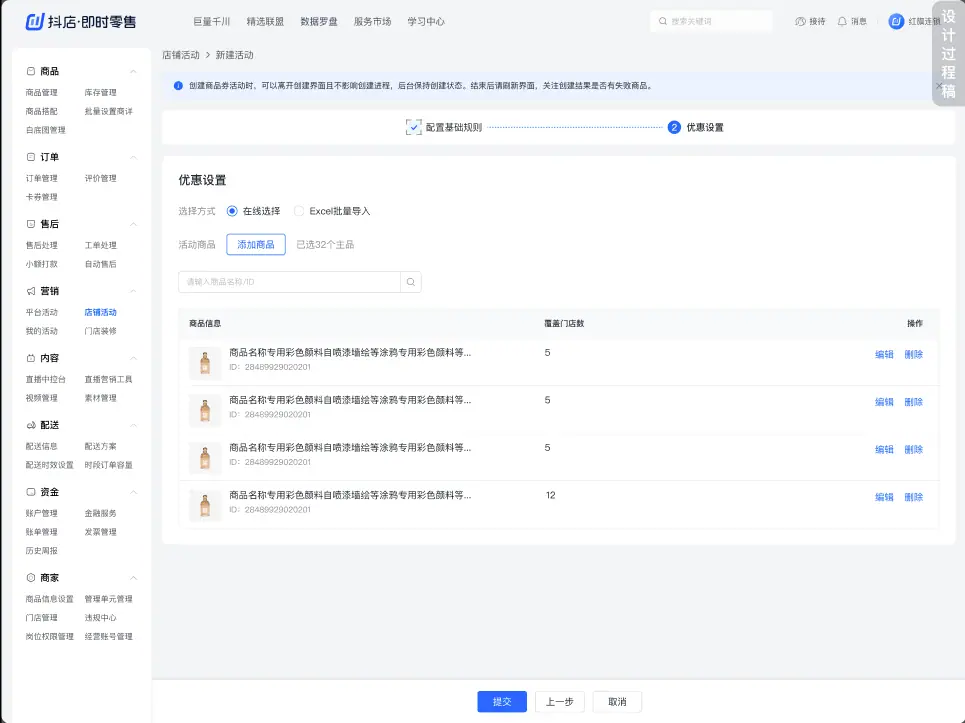
Task: Click the 提交 submit button
Action: (502, 701)
